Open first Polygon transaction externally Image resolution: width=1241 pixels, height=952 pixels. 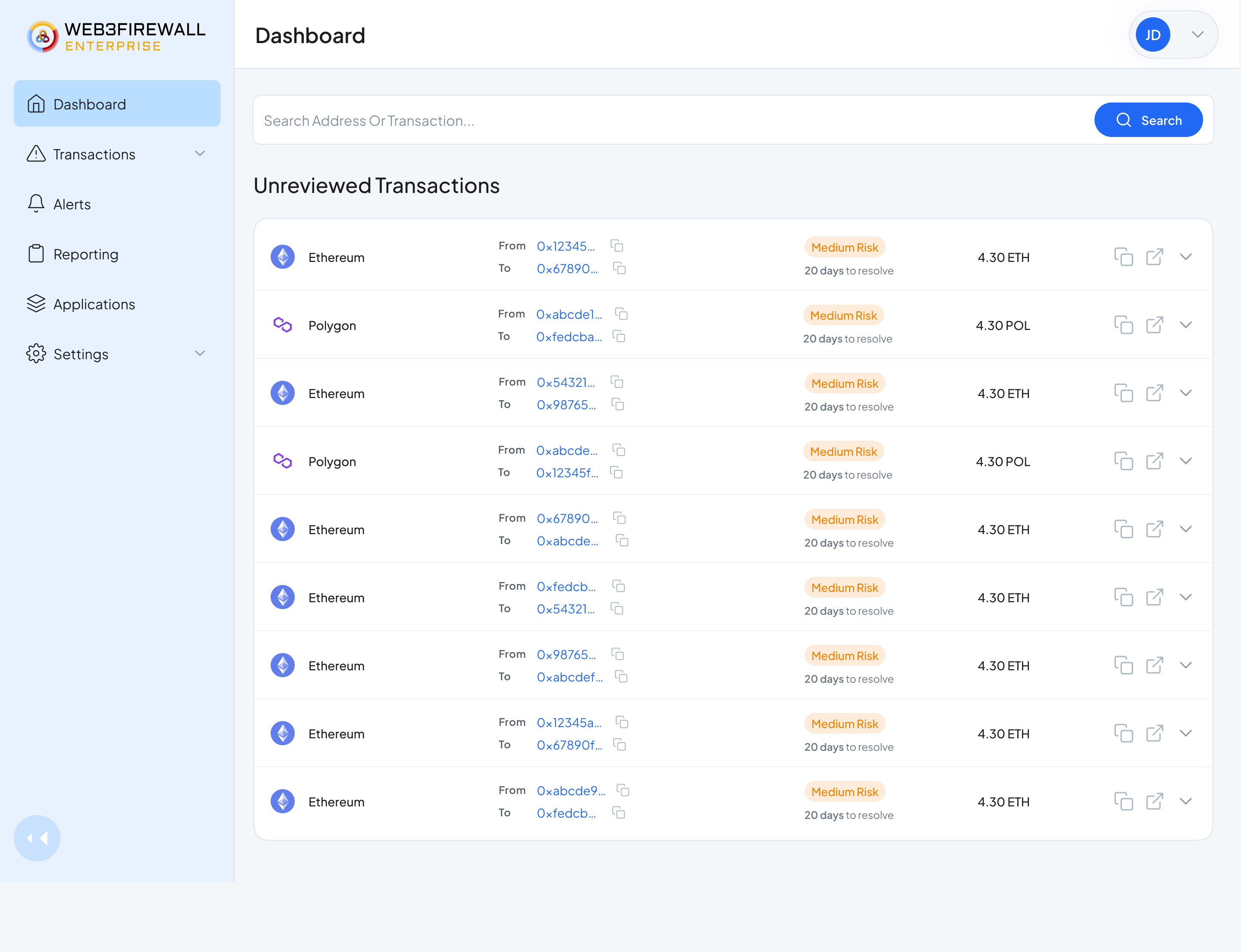pyautogui.click(x=1154, y=325)
